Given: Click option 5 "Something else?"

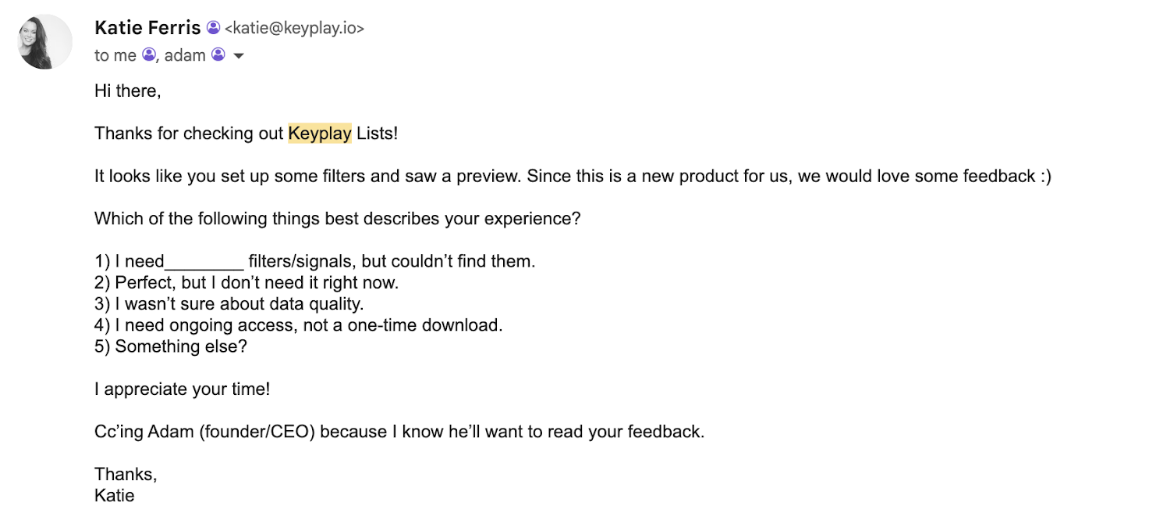Looking at the screenshot, I should pos(170,346).
